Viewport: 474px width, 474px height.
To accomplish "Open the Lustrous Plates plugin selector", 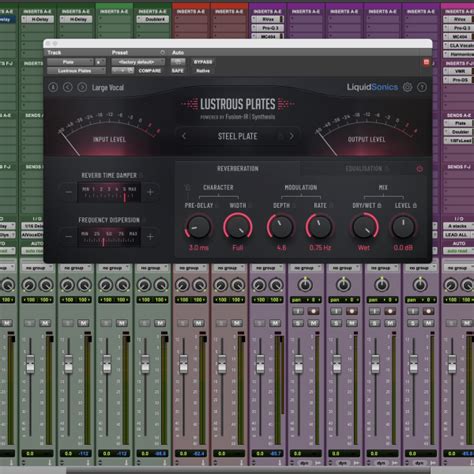I will [76, 71].
